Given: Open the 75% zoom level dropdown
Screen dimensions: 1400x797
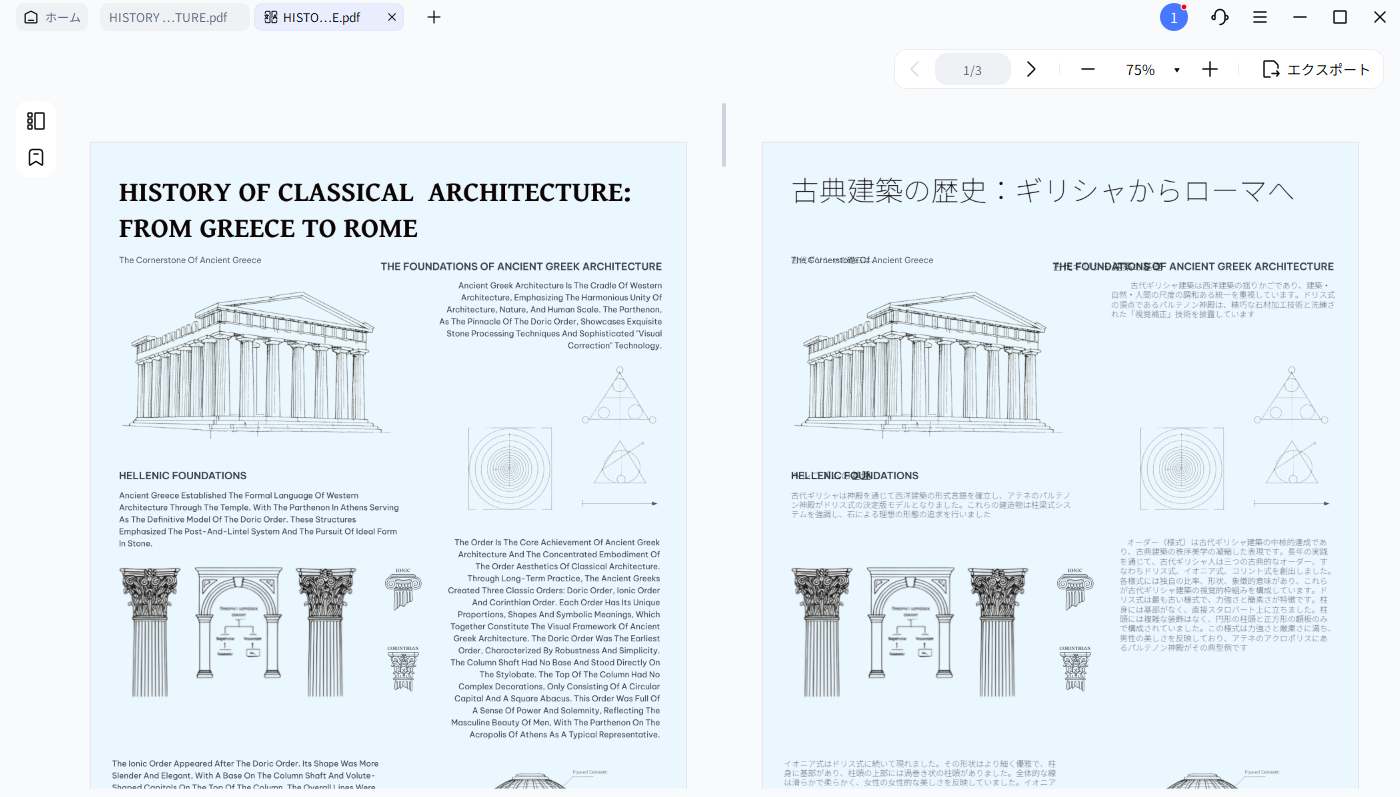Looking at the screenshot, I should click(1176, 70).
